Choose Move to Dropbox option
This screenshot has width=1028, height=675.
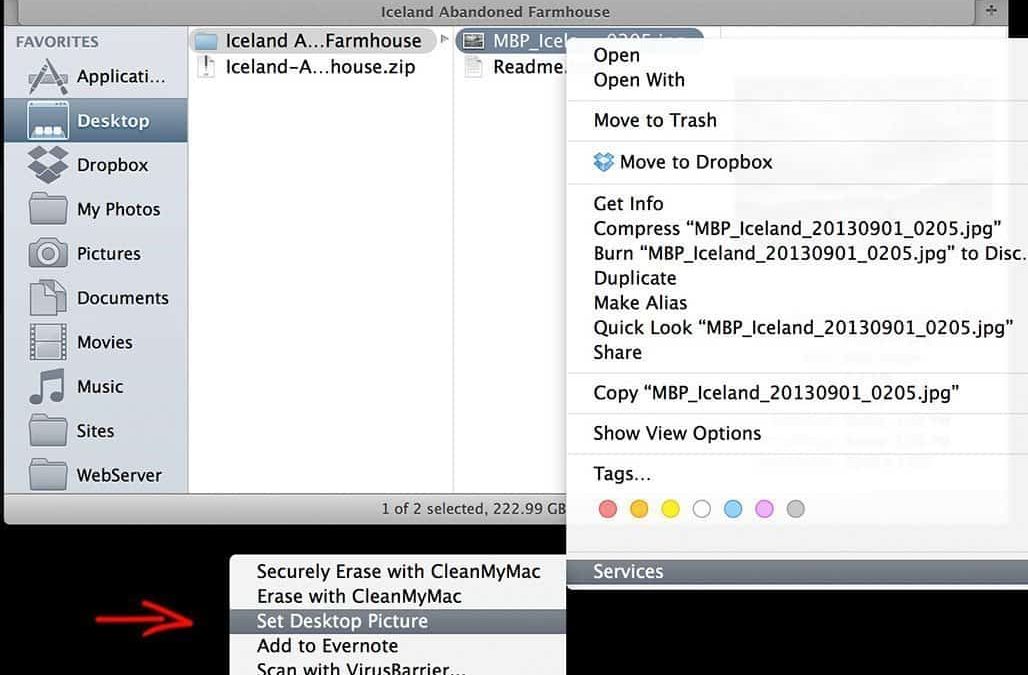pos(695,162)
